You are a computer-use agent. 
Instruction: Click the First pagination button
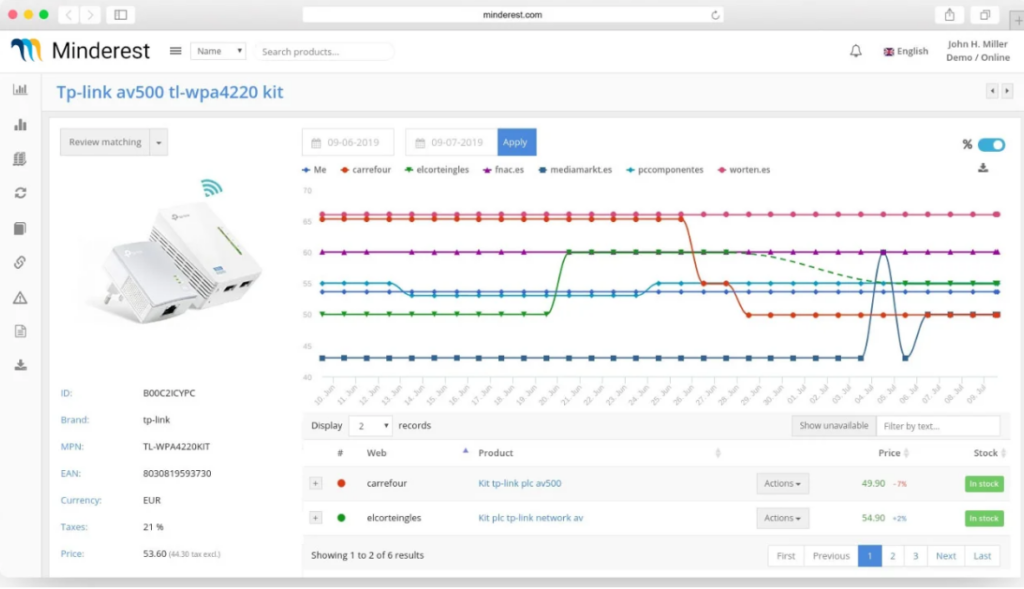(x=786, y=556)
